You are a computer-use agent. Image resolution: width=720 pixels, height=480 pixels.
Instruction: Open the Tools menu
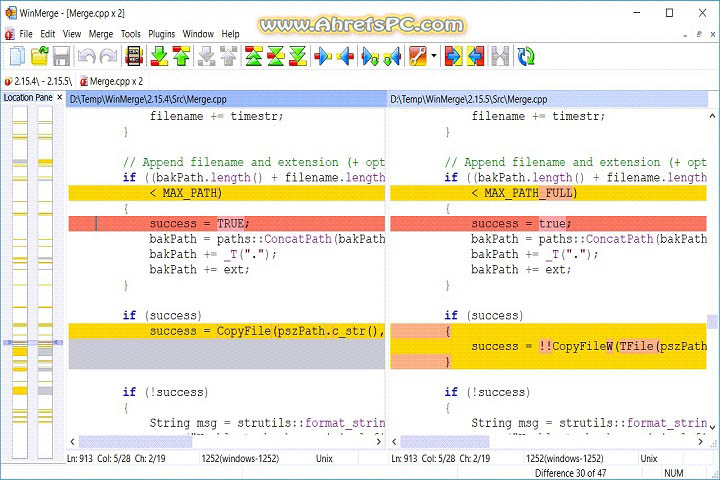click(130, 34)
